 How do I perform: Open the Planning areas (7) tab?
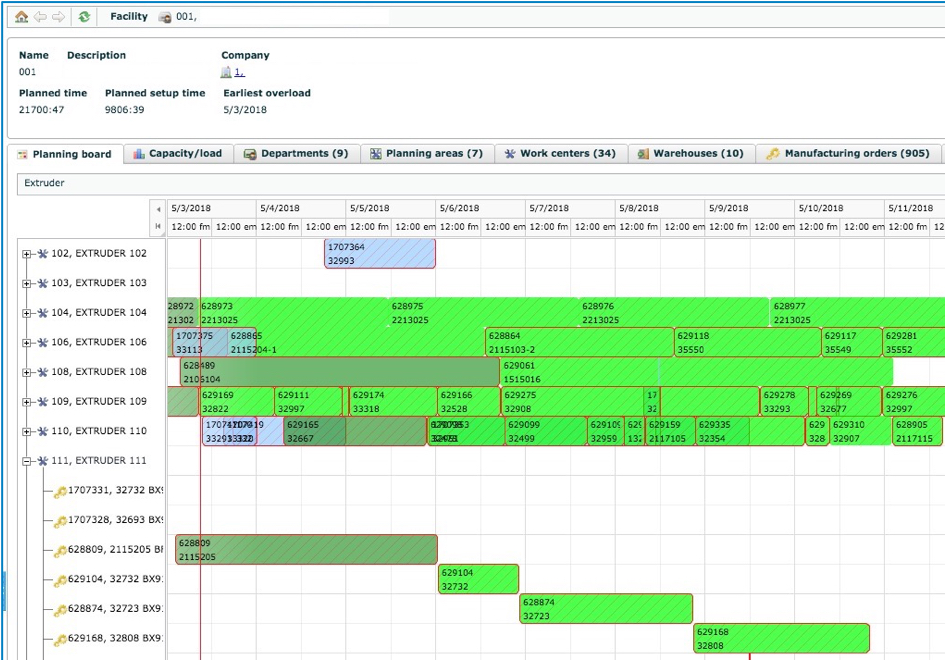tap(427, 154)
